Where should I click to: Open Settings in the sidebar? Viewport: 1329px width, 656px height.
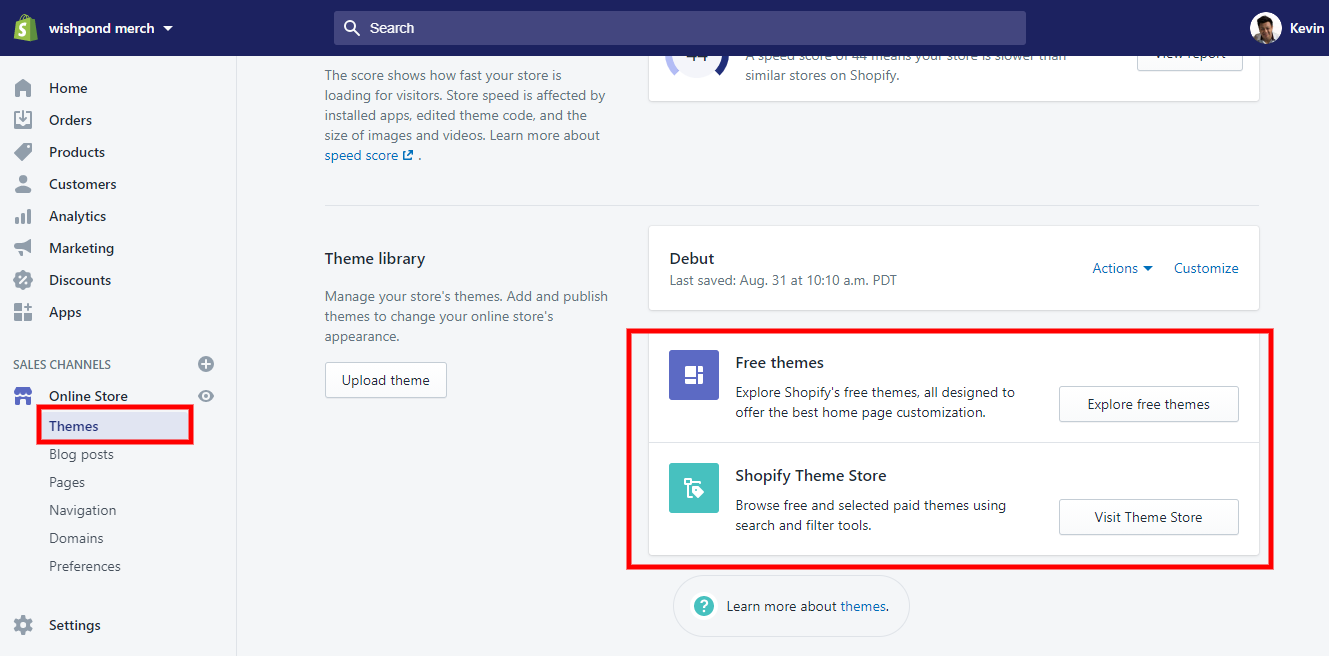[x=75, y=625]
